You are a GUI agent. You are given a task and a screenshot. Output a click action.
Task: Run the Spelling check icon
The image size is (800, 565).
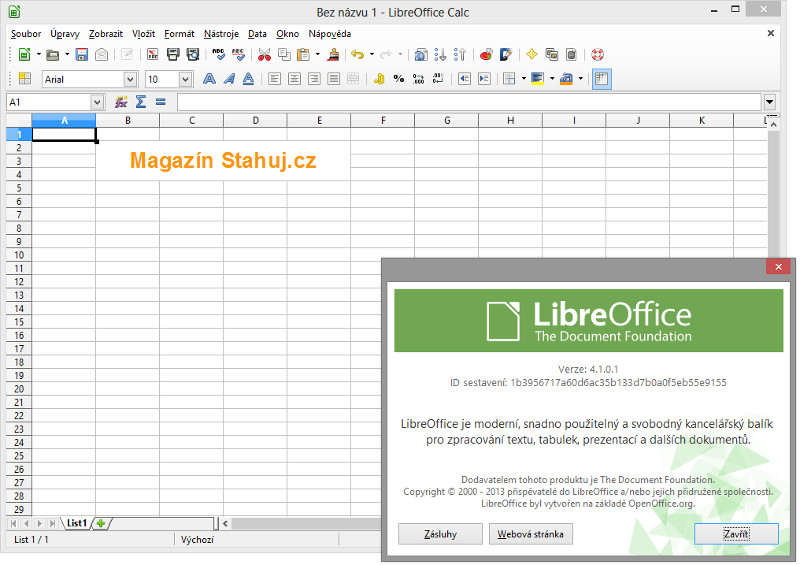coord(218,54)
